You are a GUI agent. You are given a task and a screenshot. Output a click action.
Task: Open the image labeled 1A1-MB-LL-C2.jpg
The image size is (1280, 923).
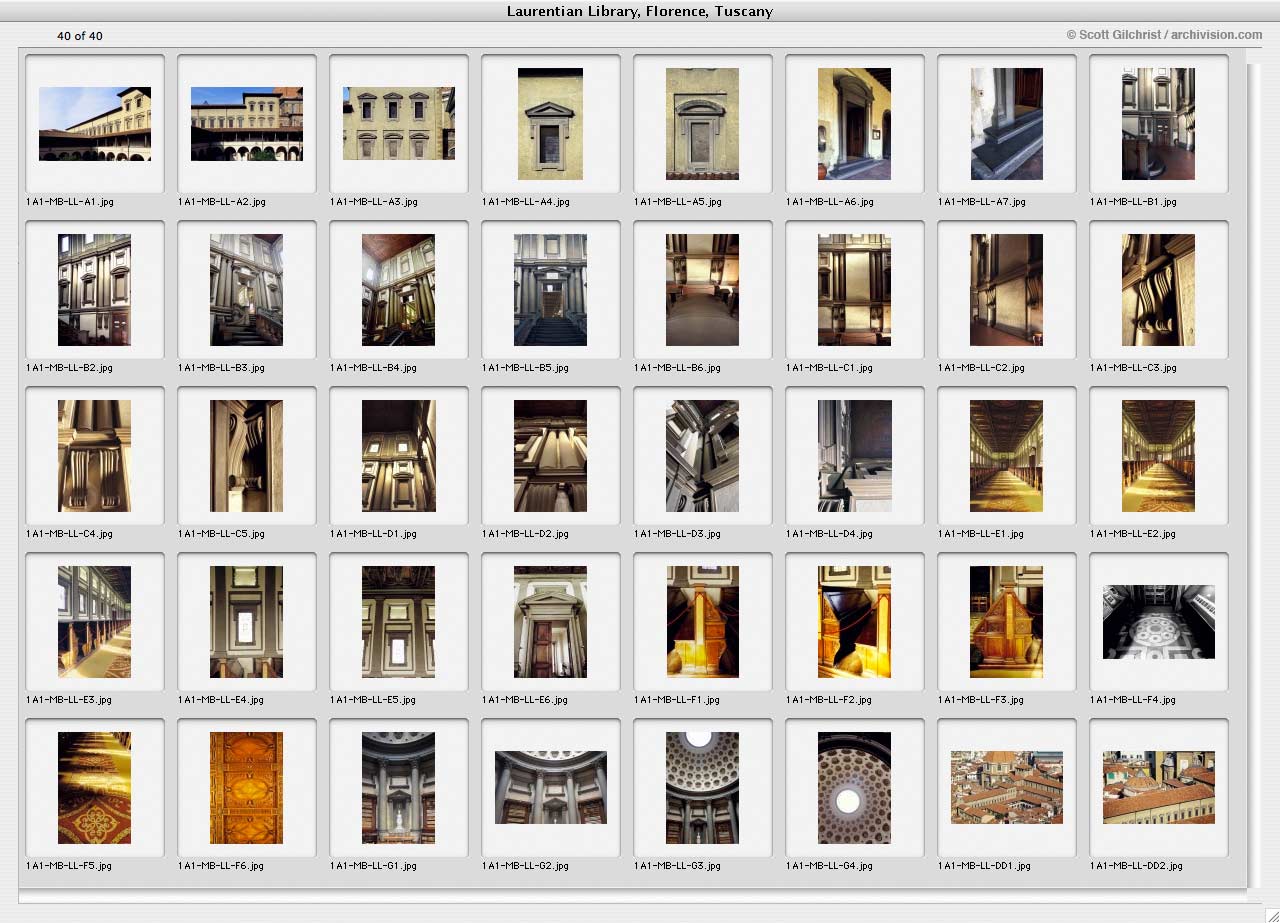pos(1007,290)
